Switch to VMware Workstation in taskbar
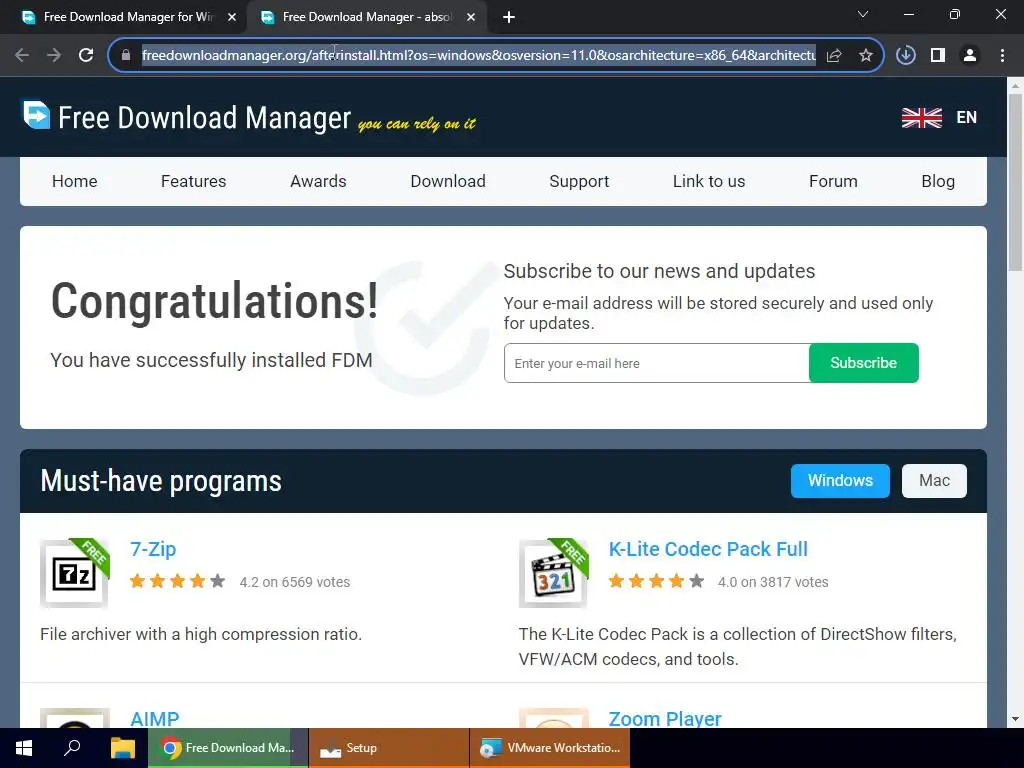 (550, 748)
